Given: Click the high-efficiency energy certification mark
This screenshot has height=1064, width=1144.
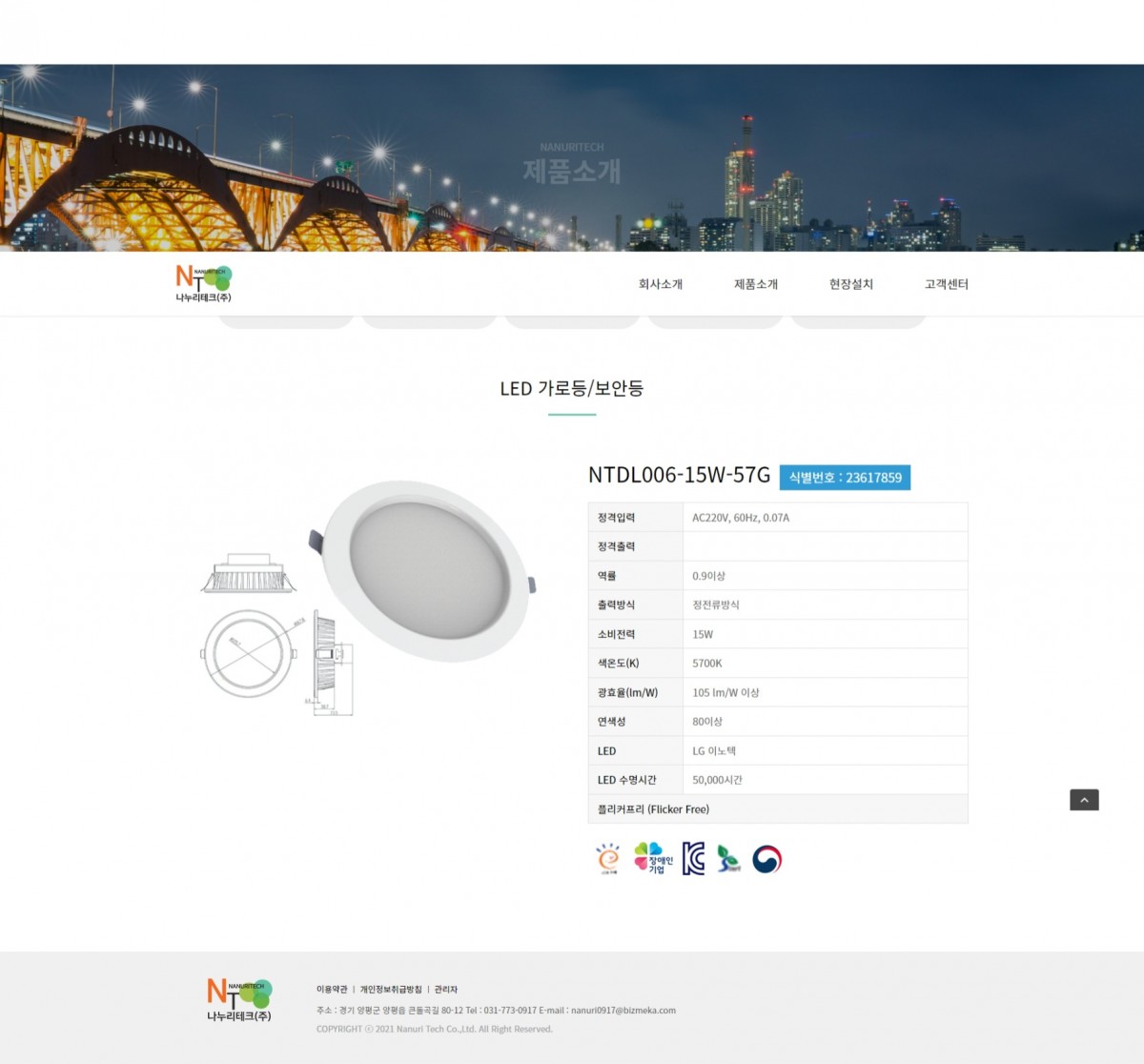Looking at the screenshot, I should point(608,859).
